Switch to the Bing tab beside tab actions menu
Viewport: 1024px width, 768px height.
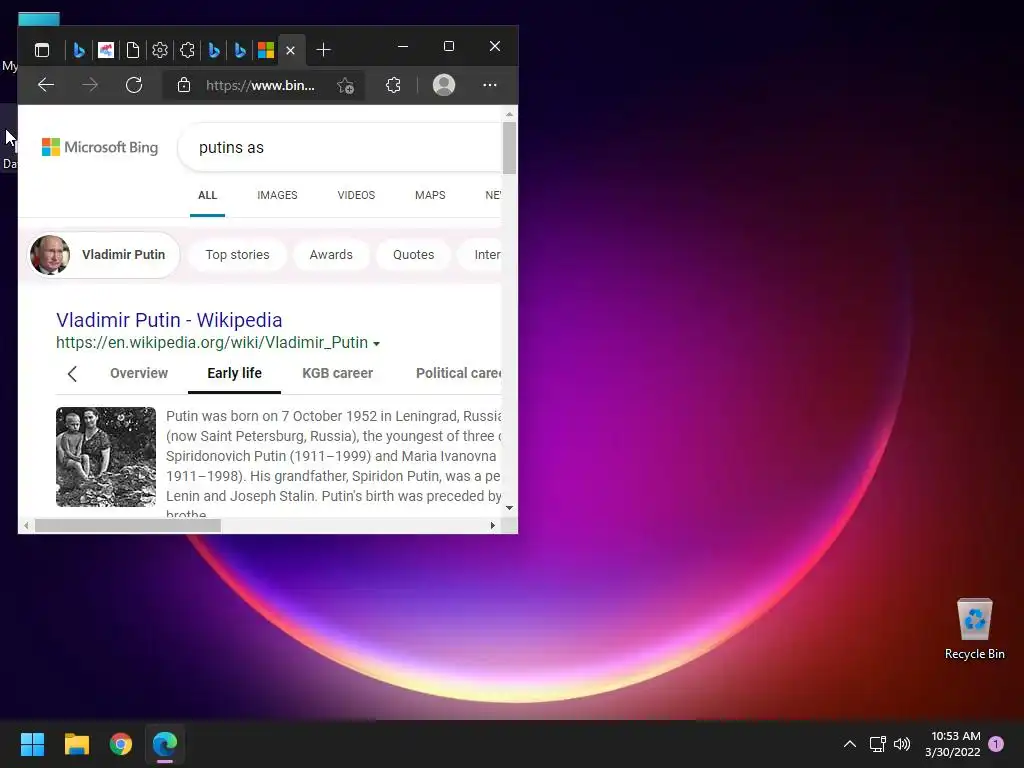coord(79,50)
